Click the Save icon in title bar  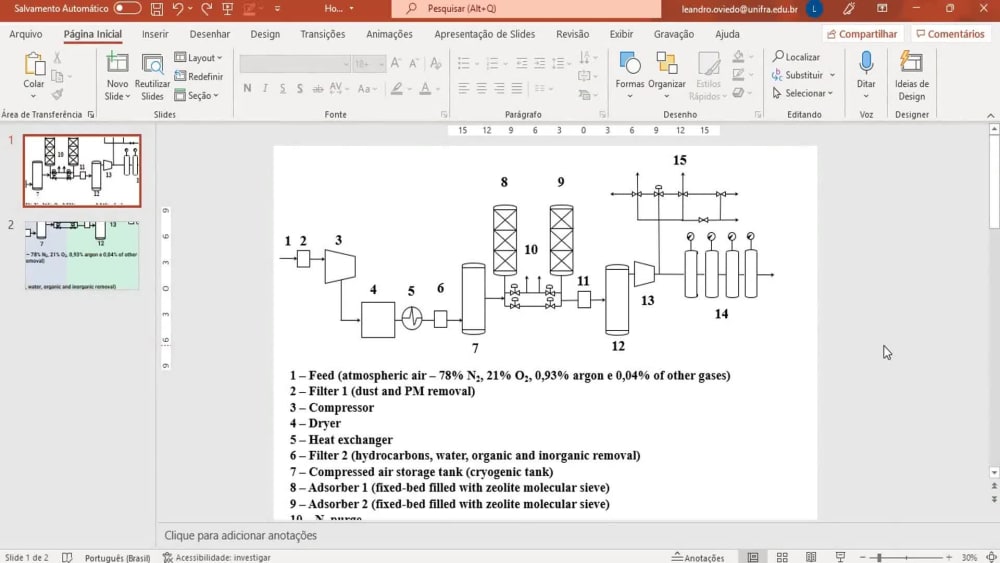[156, 8]
